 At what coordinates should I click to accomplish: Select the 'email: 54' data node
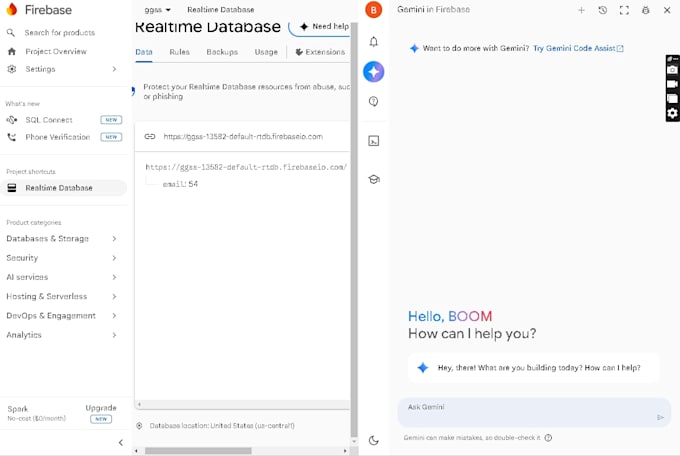[180, 184]
